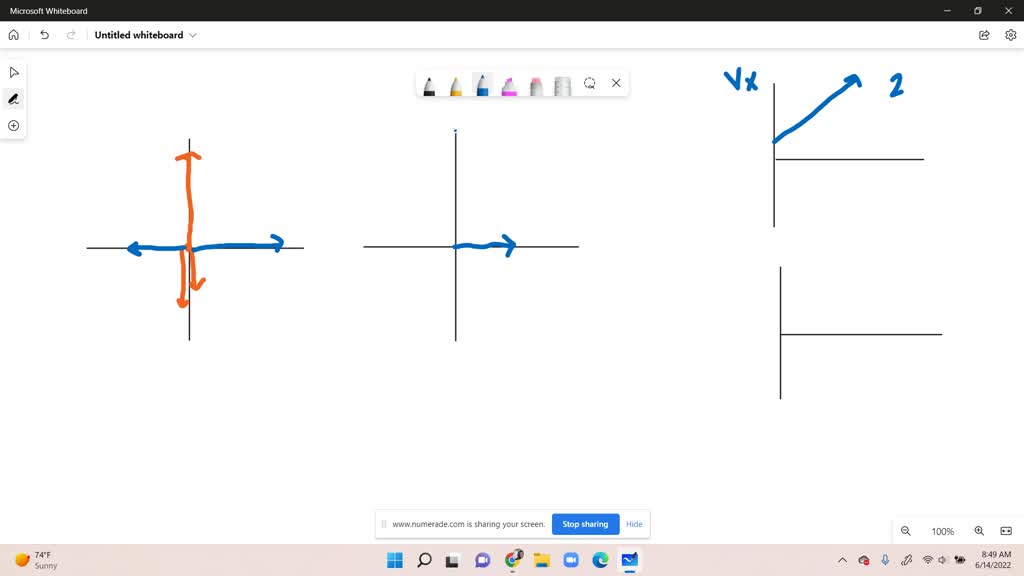Maximize or restore the Whiteboard window
Screen dimensions: 1024x576
point(978,10)
